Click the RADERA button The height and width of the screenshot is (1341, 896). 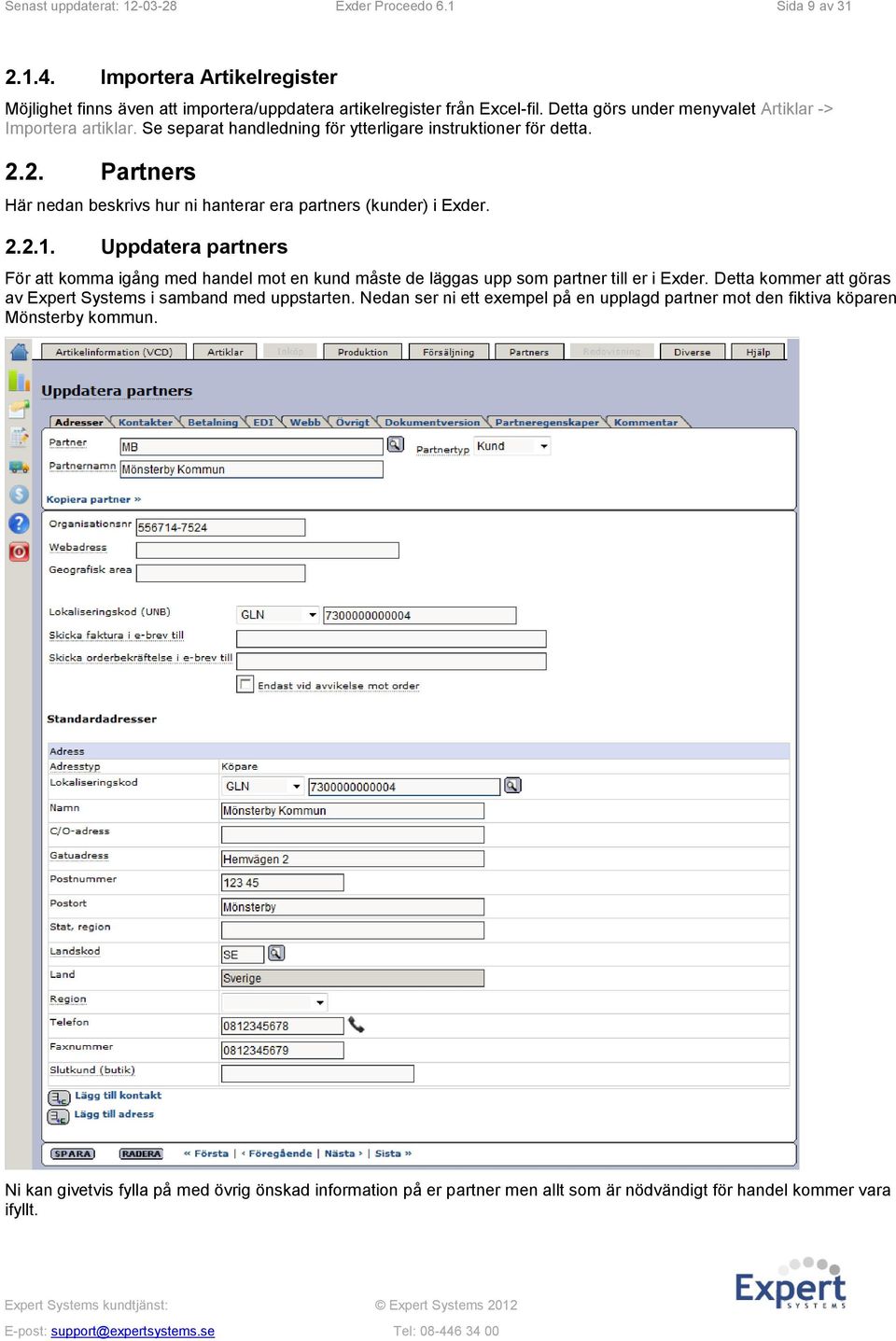(x=141, y=1153)
